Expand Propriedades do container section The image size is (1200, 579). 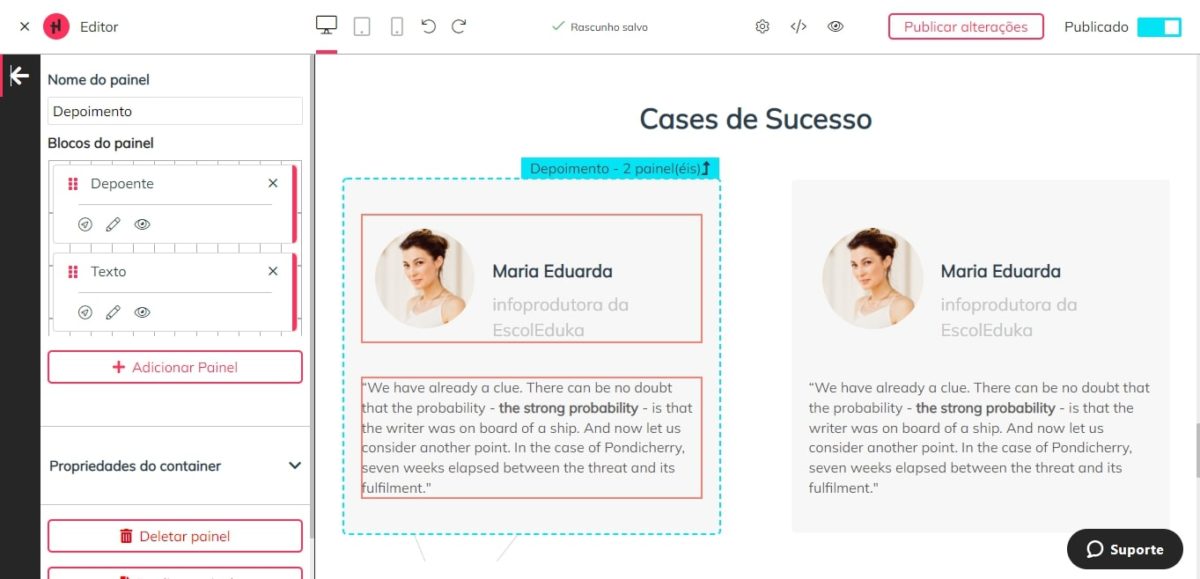tap(175, 466)
